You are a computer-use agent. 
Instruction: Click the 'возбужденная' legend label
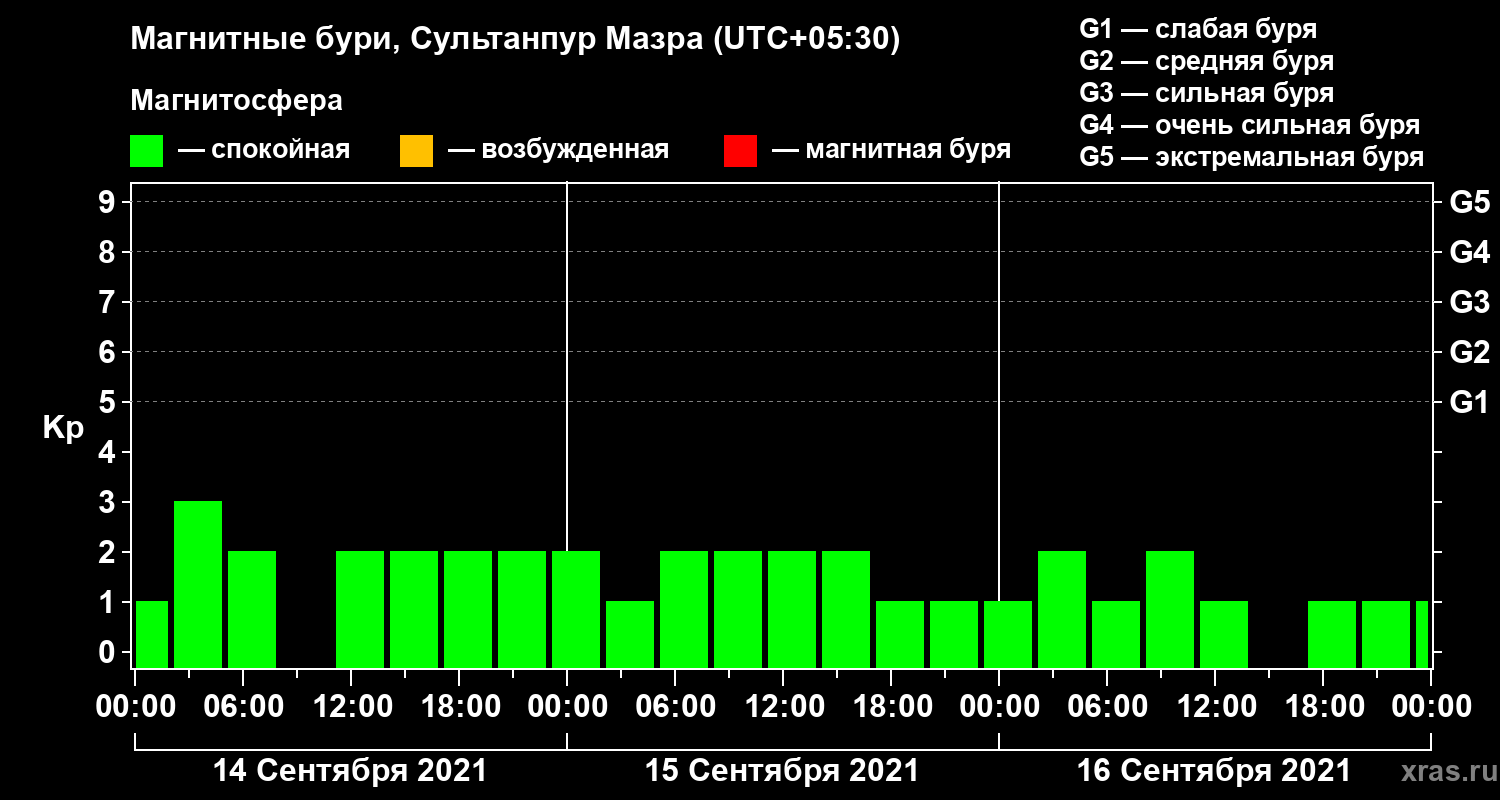click(x=575, y=151)
